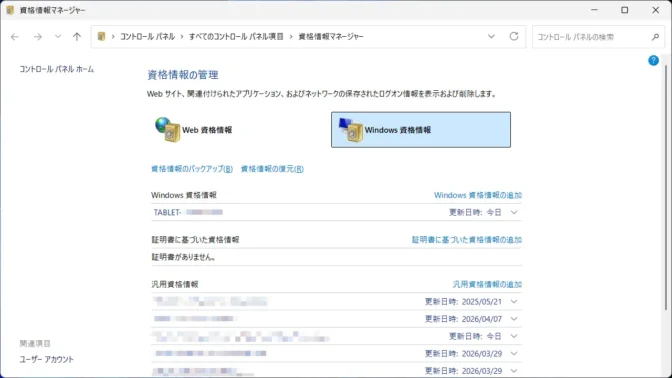Click 資格情報のバックアップ(B) link
The height and width of the screenshot is (378, 672).
(192, 169)
